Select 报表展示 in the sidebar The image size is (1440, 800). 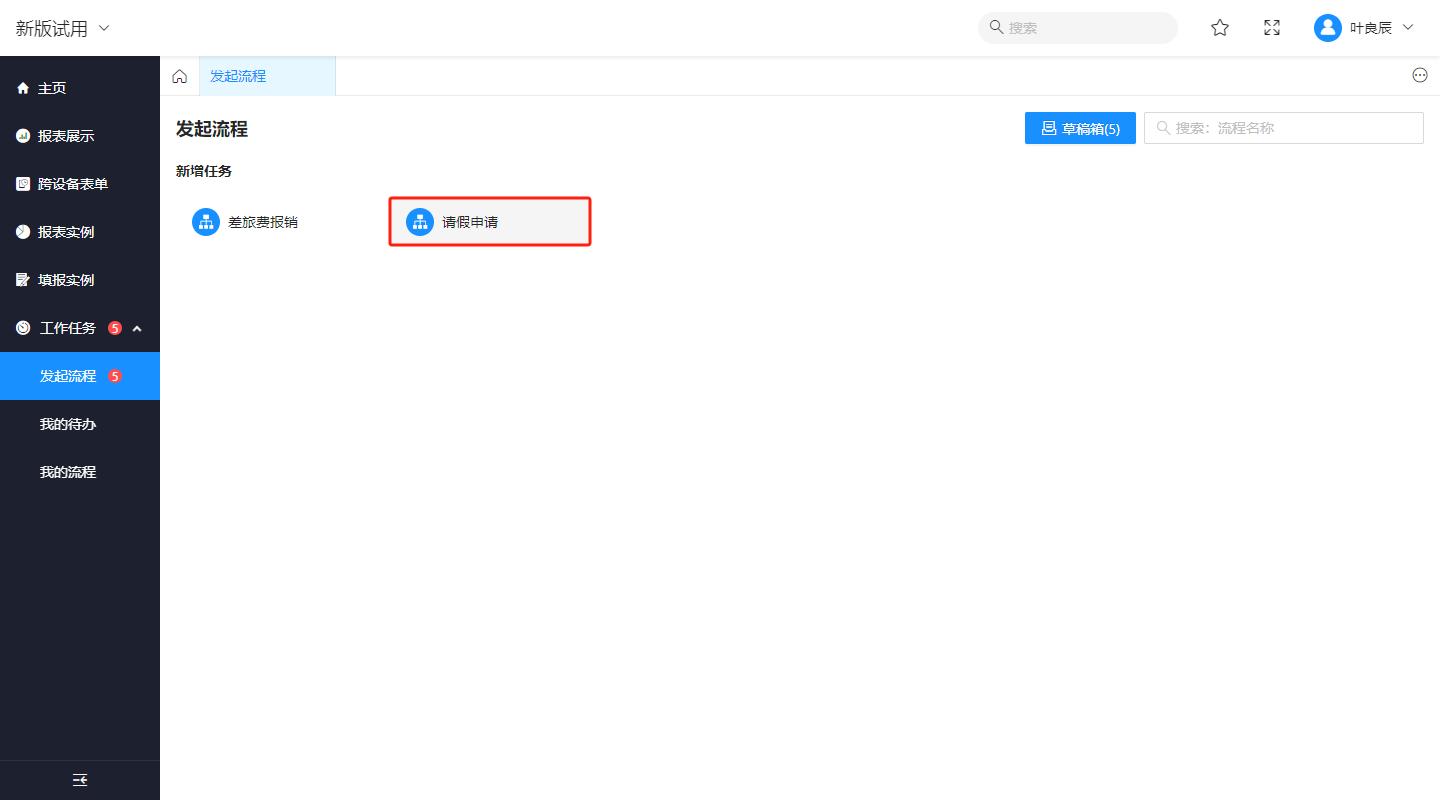(x=66, y=136)
